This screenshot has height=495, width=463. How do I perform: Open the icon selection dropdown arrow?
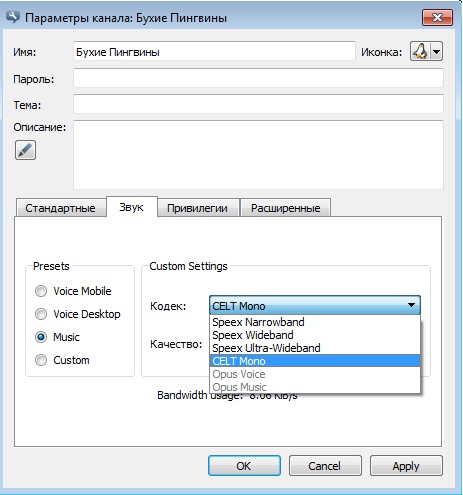pyautogui.click(x=436, y=52)
